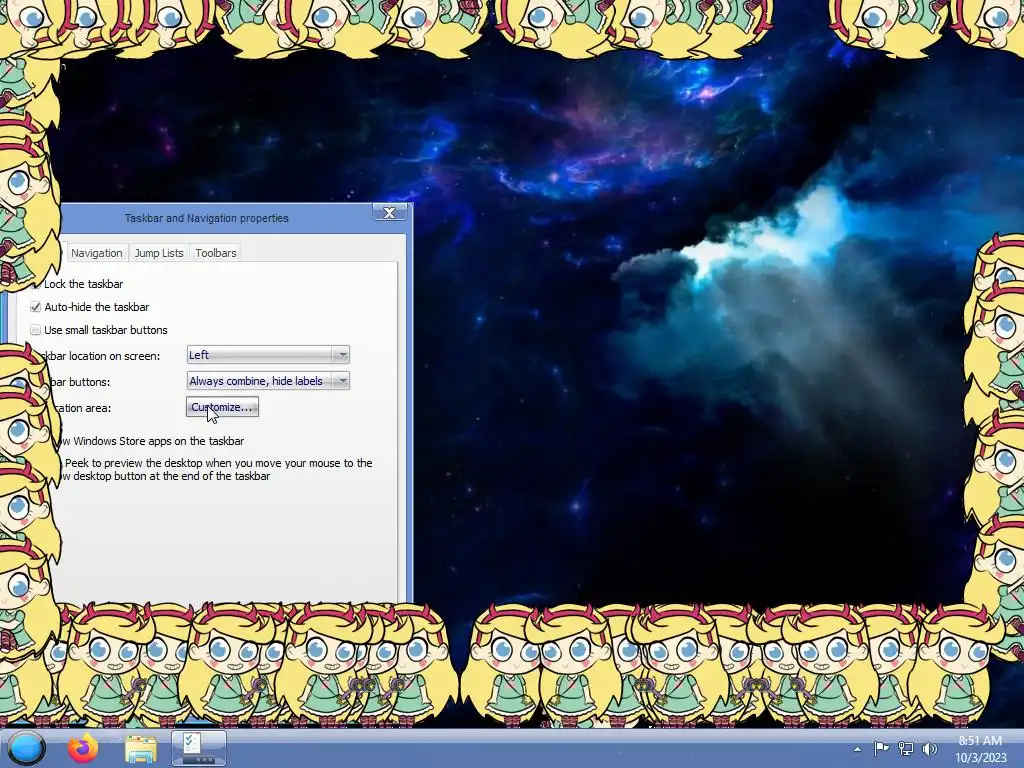Close the Taskbar and Navigation properties dialog

pos(389,212)
